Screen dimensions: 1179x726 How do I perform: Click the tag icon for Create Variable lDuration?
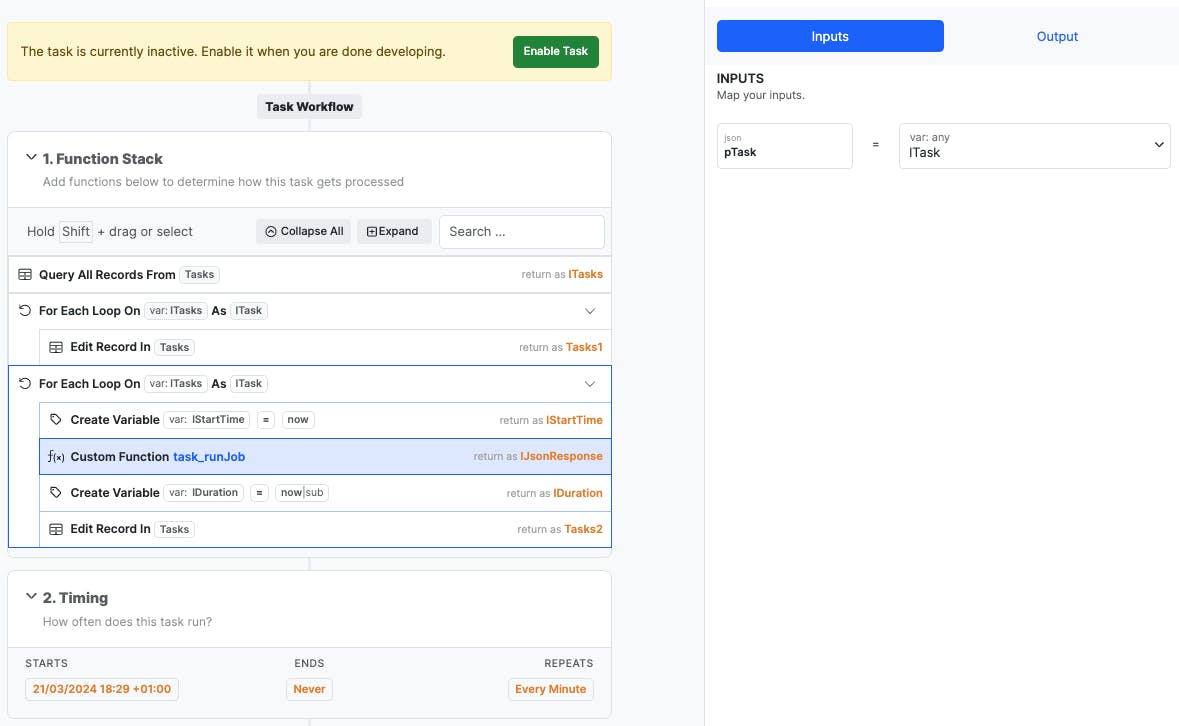[57, 493]
